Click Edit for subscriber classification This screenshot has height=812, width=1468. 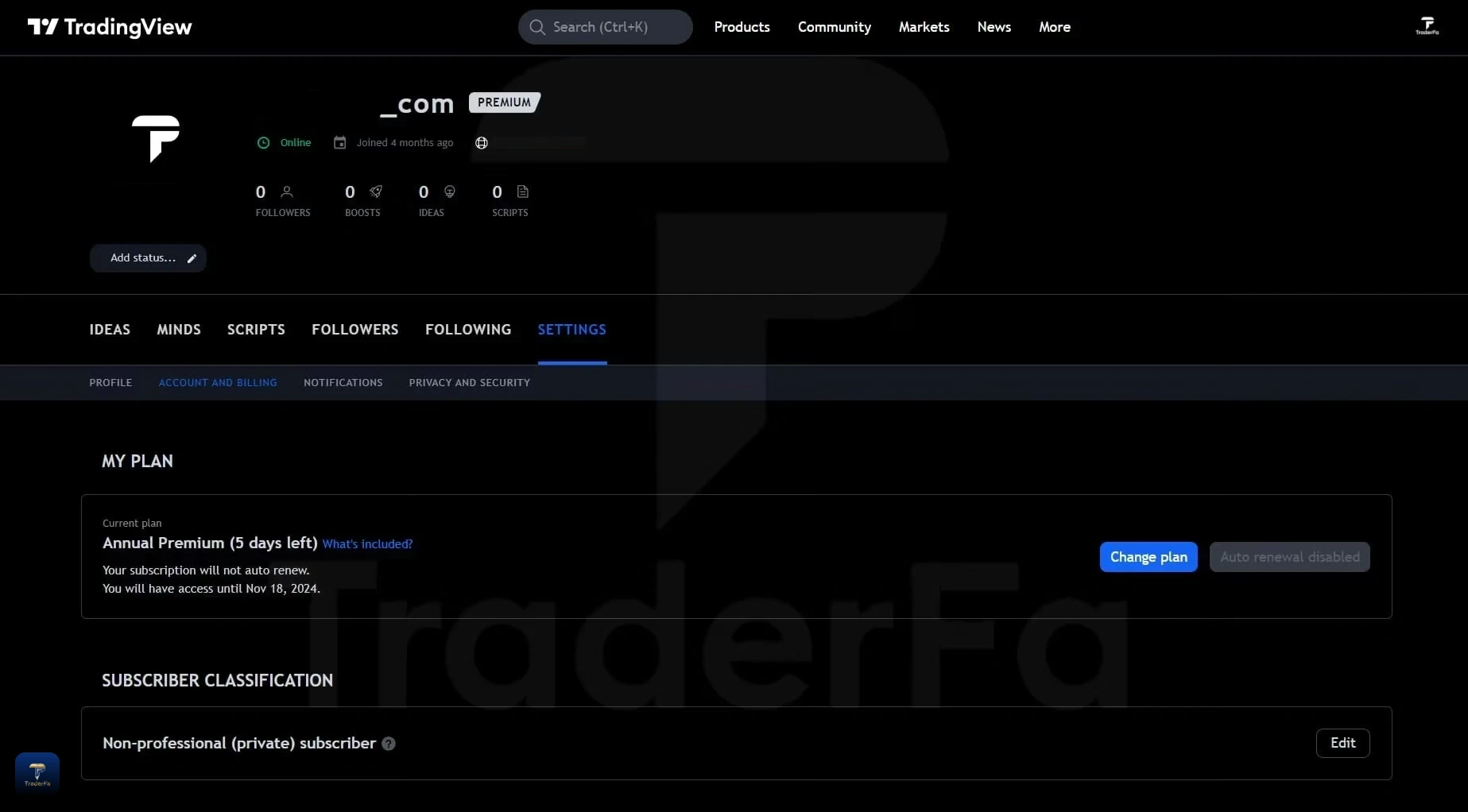click(1343, 743)
